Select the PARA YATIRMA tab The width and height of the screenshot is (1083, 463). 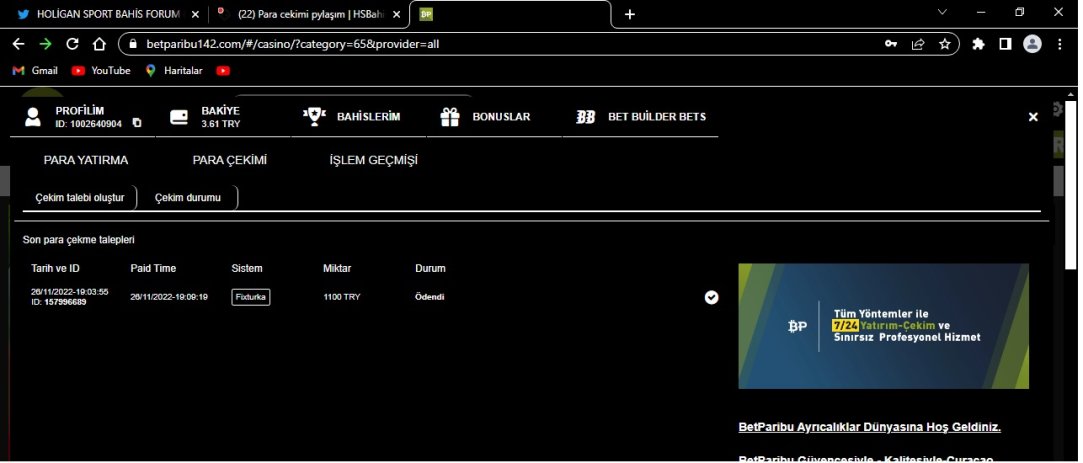pos(86,160)
